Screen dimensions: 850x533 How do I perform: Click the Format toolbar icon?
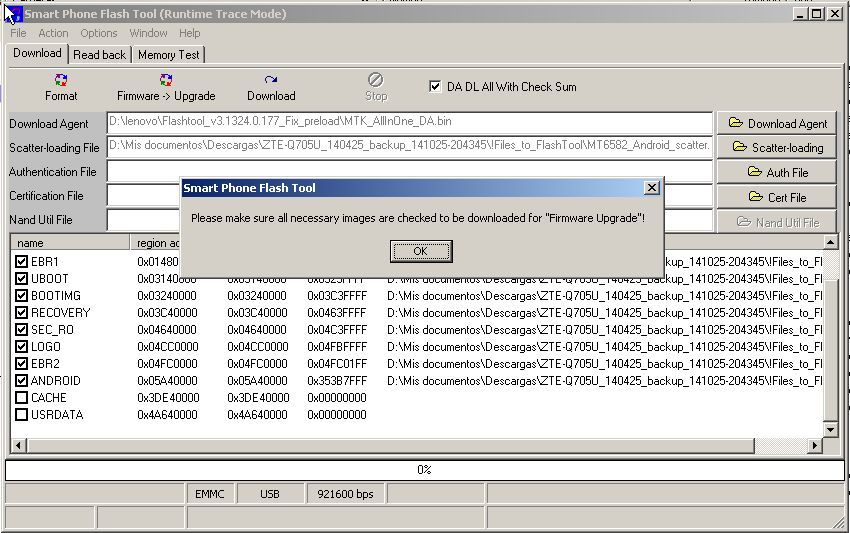tap(61, 80)
